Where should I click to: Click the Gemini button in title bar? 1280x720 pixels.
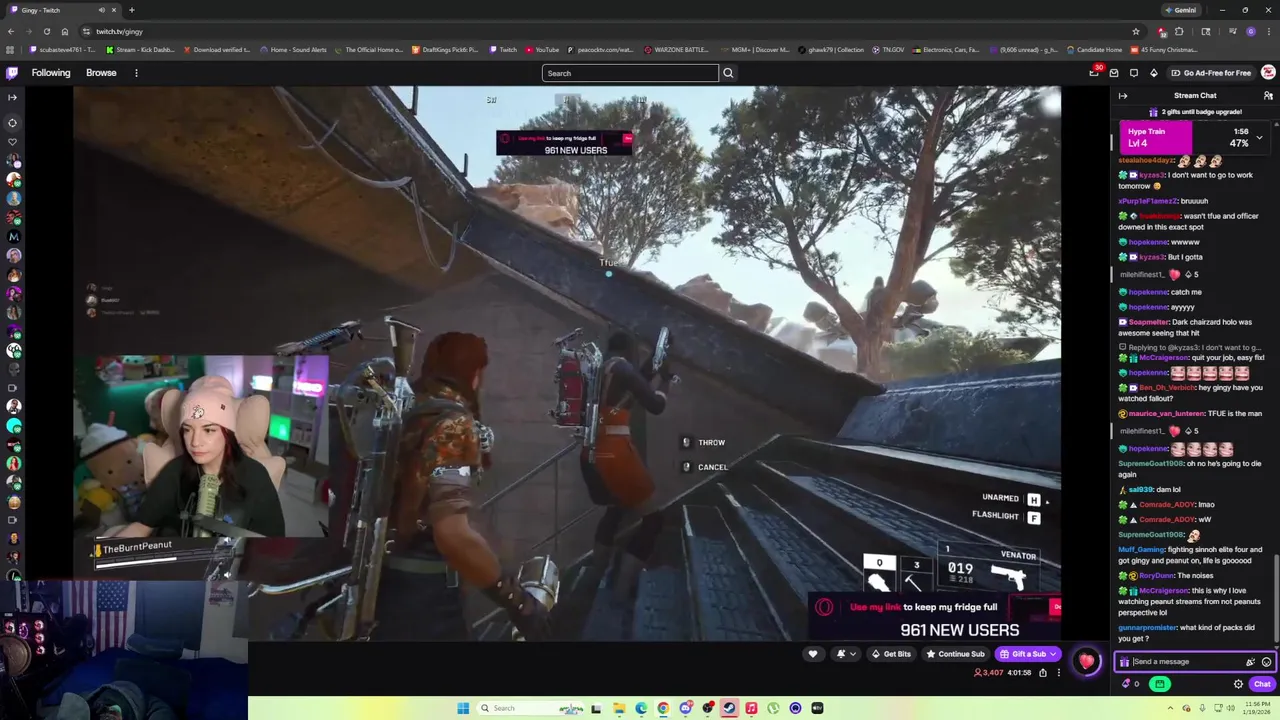click(x=1181, y=10)
